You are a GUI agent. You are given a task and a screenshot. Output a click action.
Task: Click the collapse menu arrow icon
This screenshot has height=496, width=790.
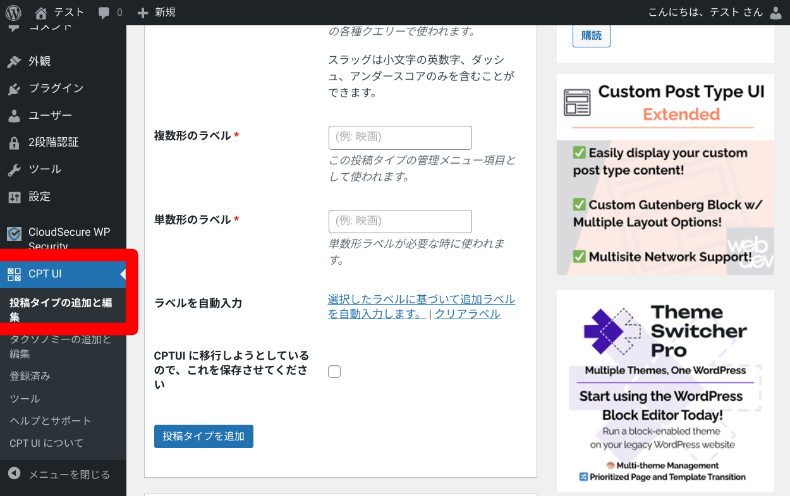pos(14,473)
